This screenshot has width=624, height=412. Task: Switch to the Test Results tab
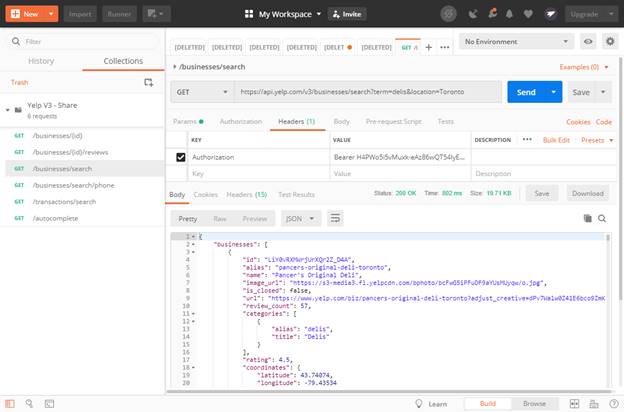[x=296, y=195]
